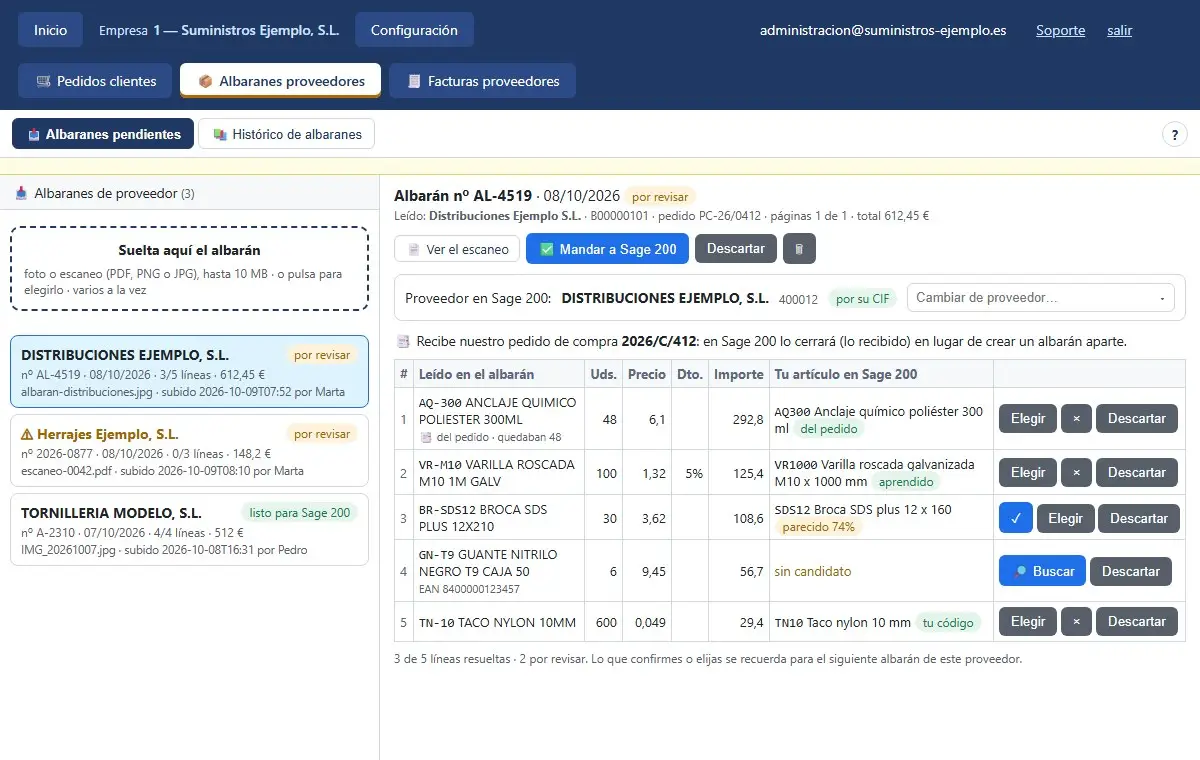Log out with the salir link
The height and width of the screenshot is (760, 1200).
[x=1119, y=30]
